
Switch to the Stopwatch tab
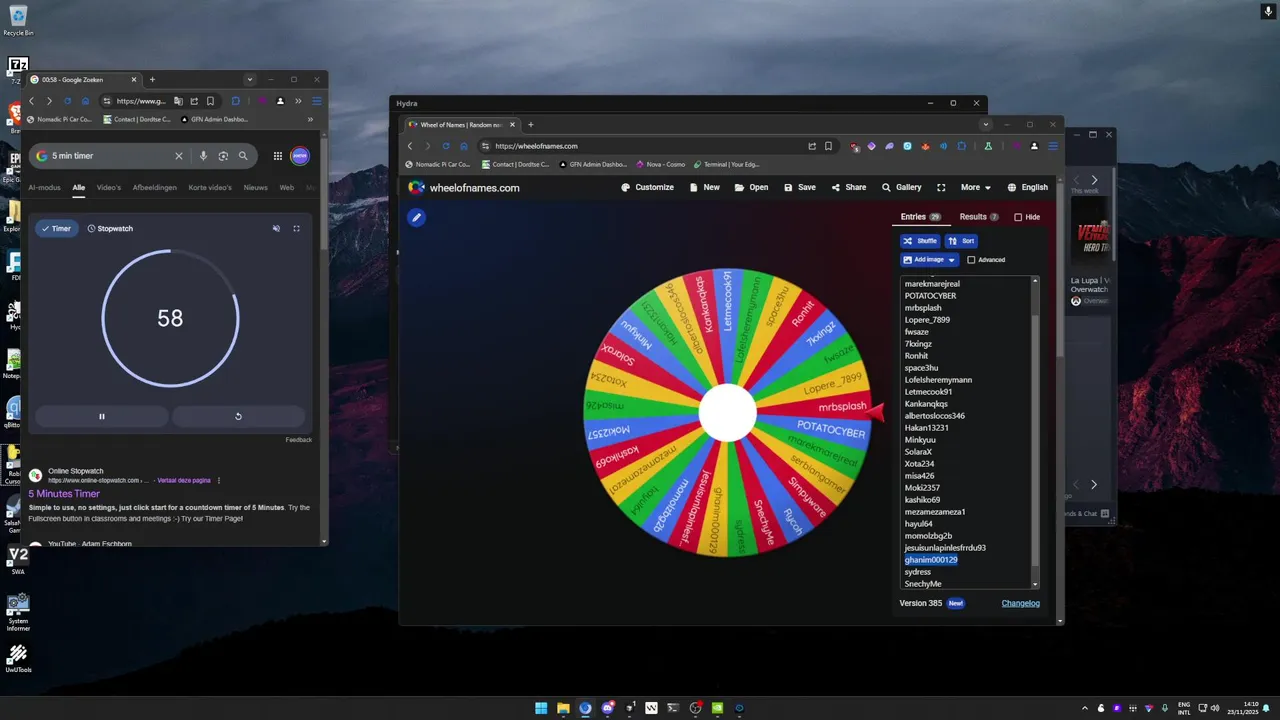coord(110,229)
